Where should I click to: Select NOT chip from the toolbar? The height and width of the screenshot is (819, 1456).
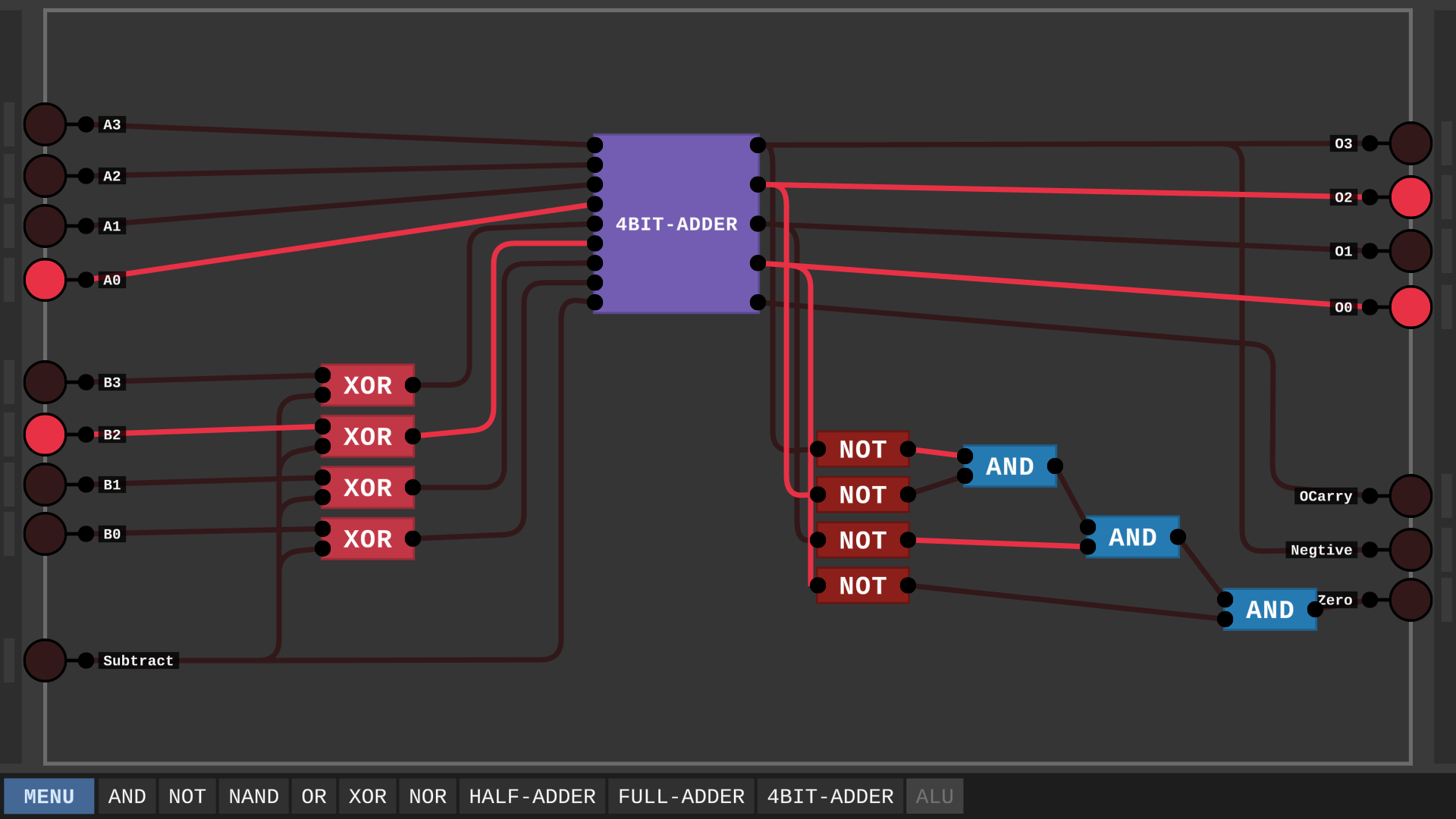[x=187, y=796]
